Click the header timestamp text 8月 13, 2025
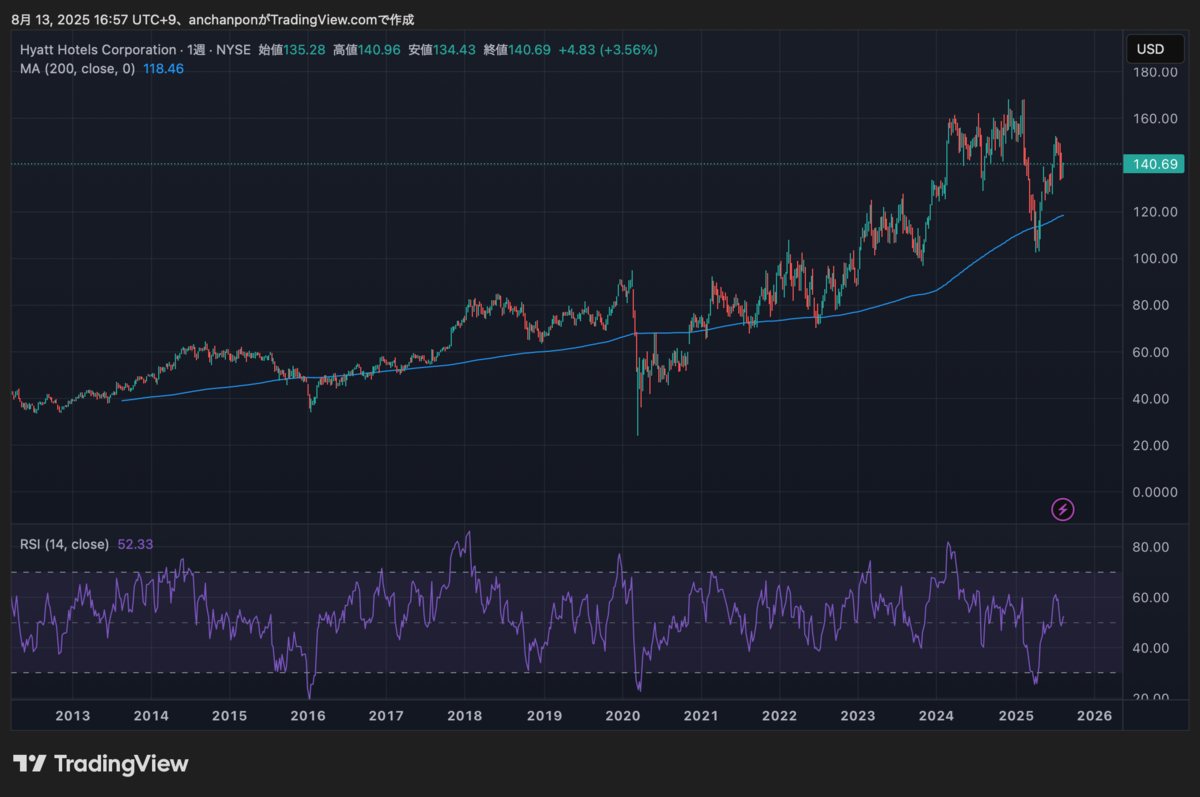Screen dimensions: 1200x797 pyautogui.click(x=49, y=20)
